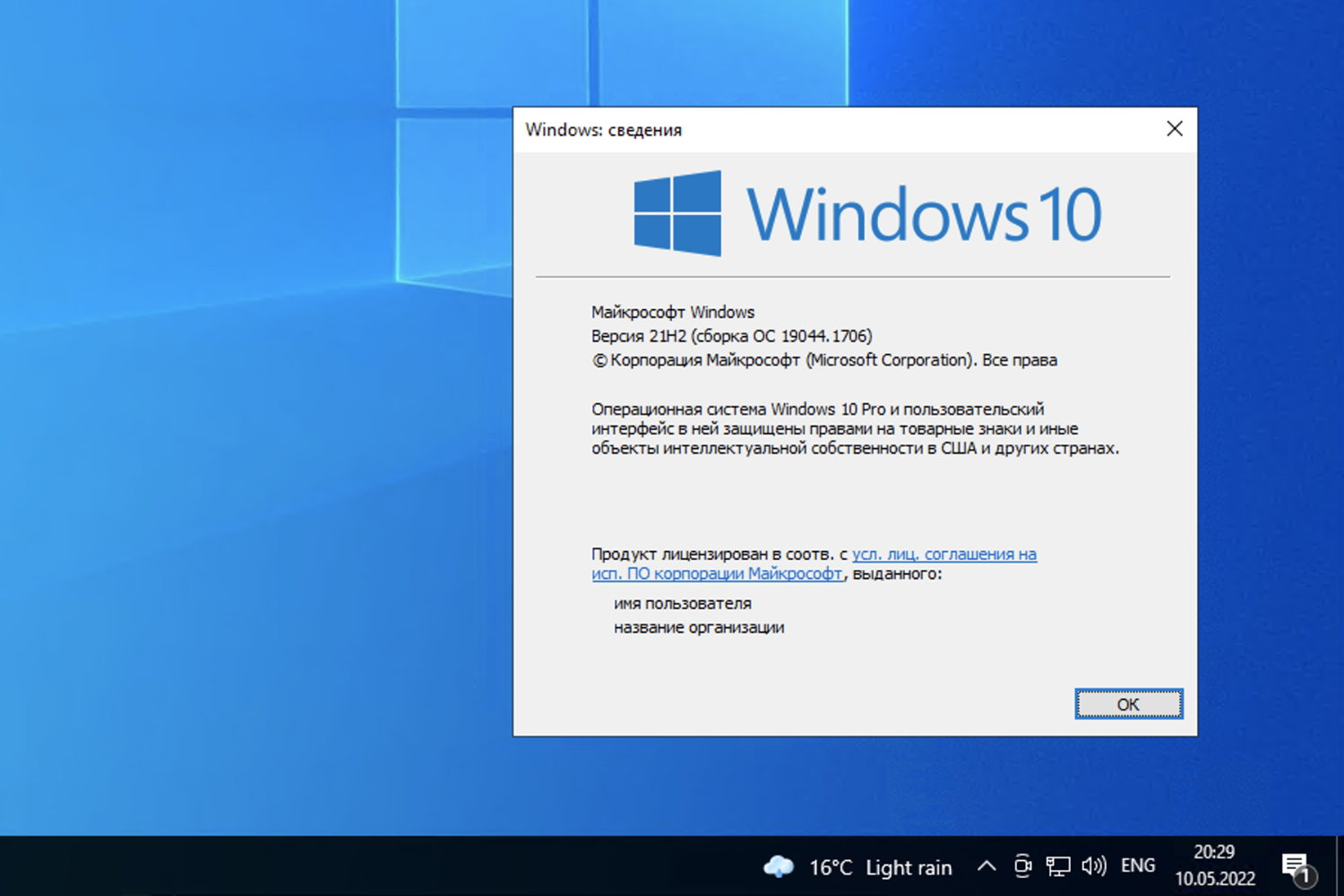Open the network flyout from the tray icon
This screenshot has width=1344, height=896.
pyautogui.click(x=1059, y=866)
